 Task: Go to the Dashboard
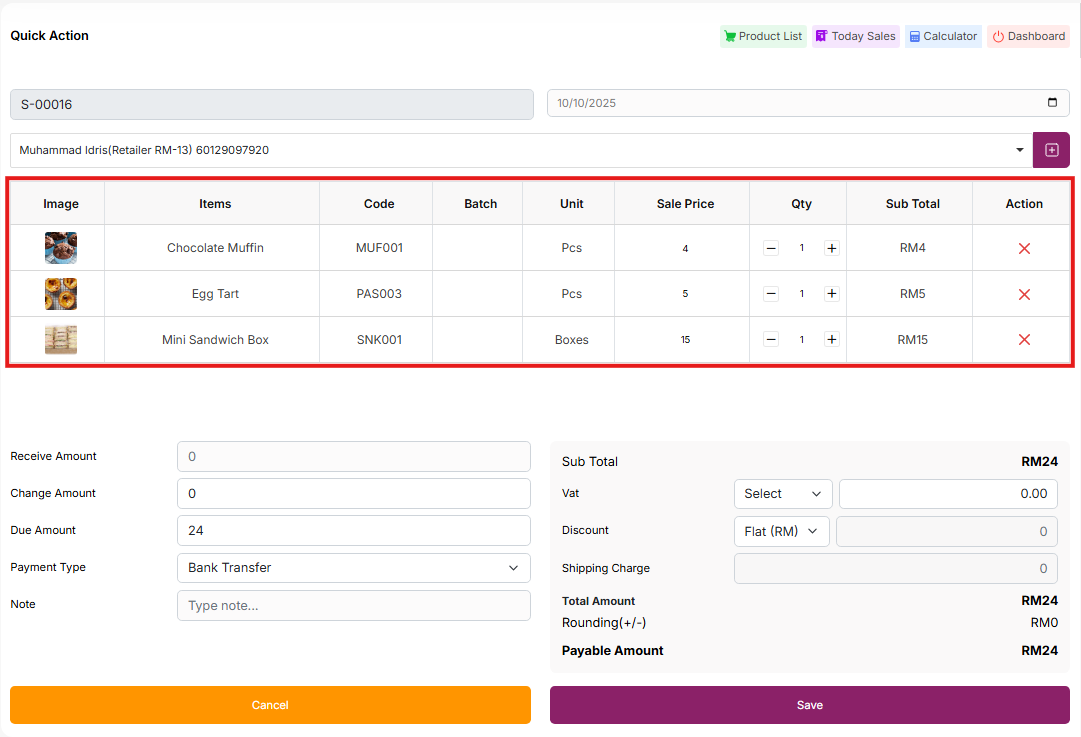pos(1028,36)
